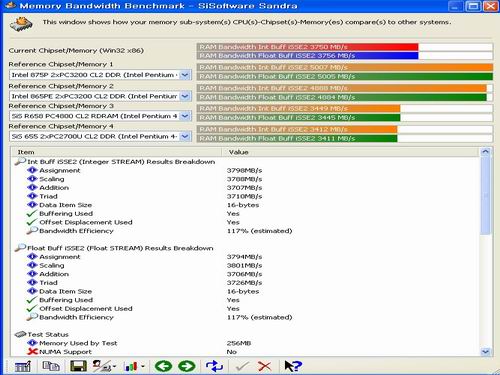Screen dimensions: 500x375
Task: Click the Current Chipset/Memory (Win32 x86) label
Action: [x=76, y=51]
